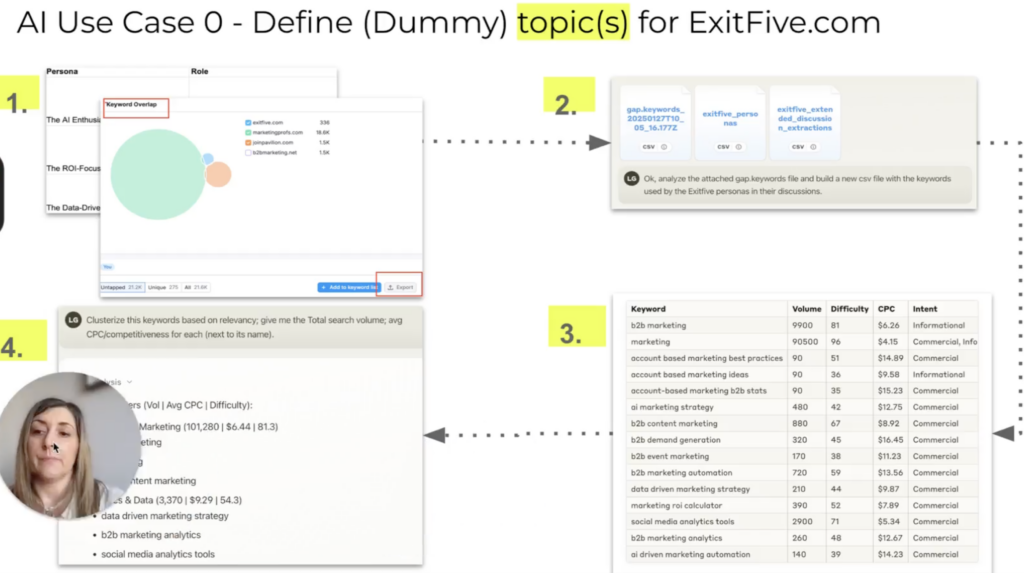Toggle the marketingprofs.com checkbox
The width and height of the screenshot is (1024, 573).
point(248,133)
